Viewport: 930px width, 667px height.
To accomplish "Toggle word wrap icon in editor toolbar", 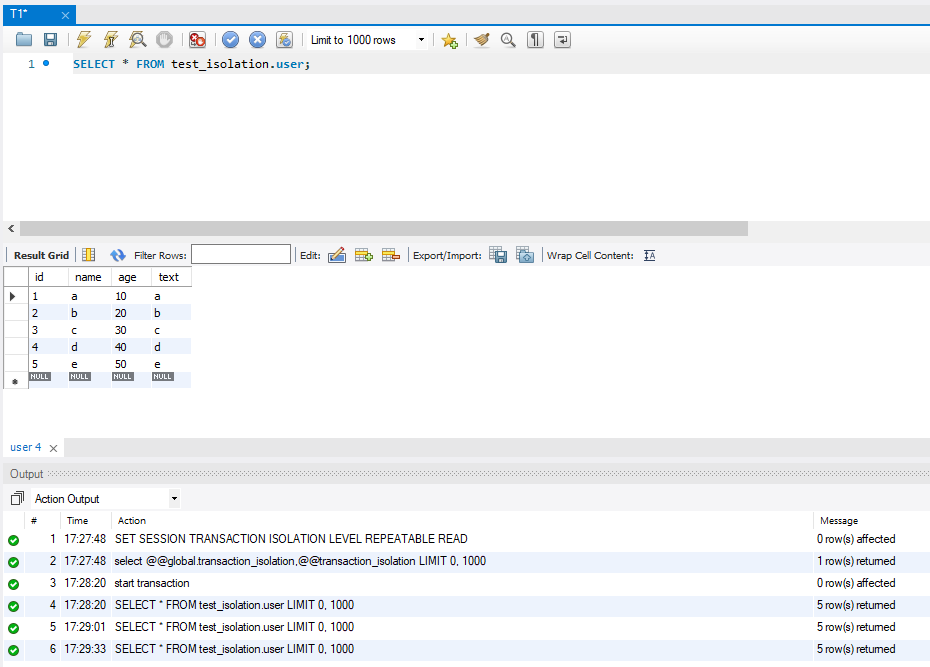I will coord(562,40).
